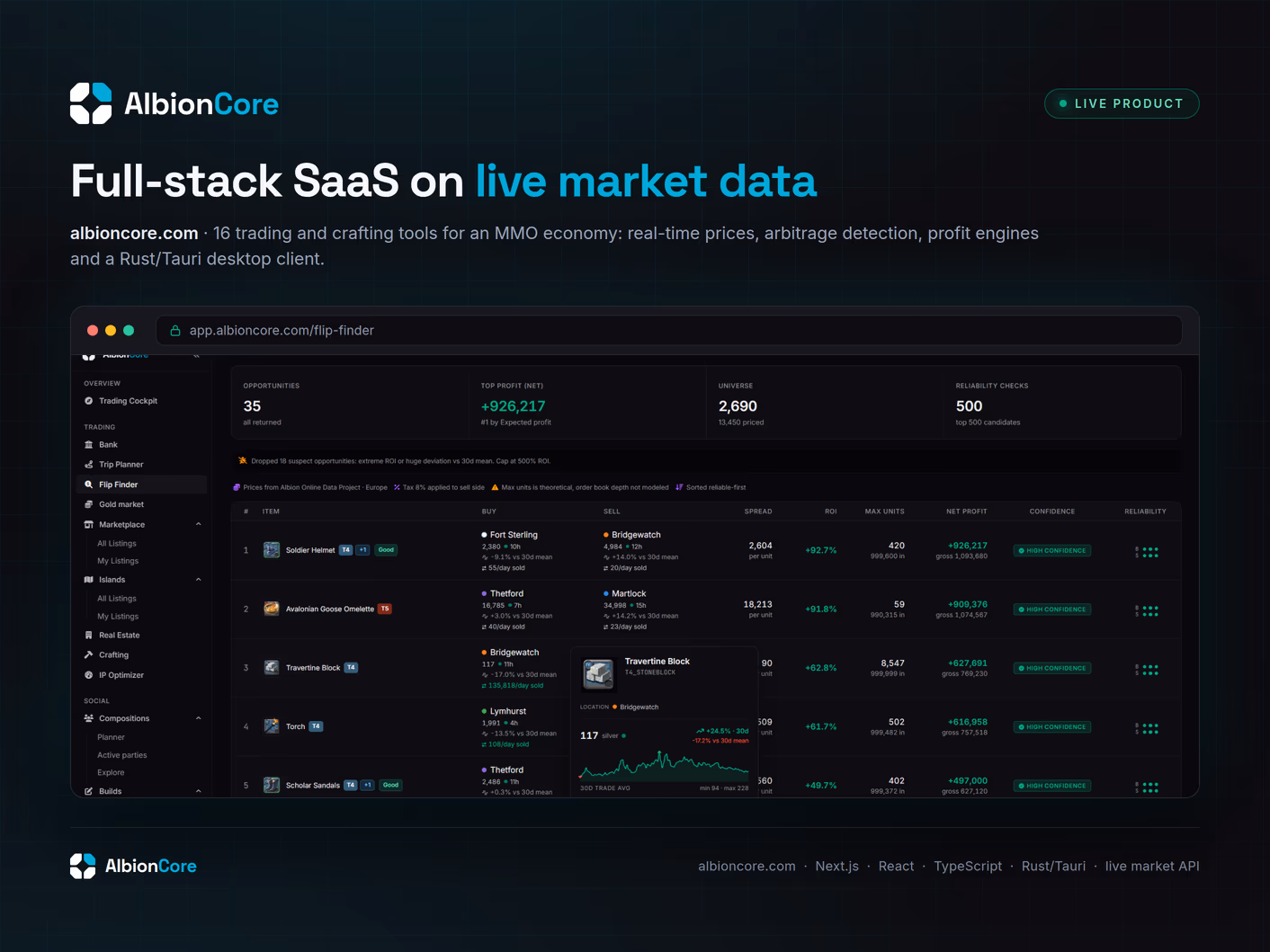The height and width of the screenshot is (952, 1270).
Task: Click the Travertine Block item icon in row 3
Action: point(271,668)
